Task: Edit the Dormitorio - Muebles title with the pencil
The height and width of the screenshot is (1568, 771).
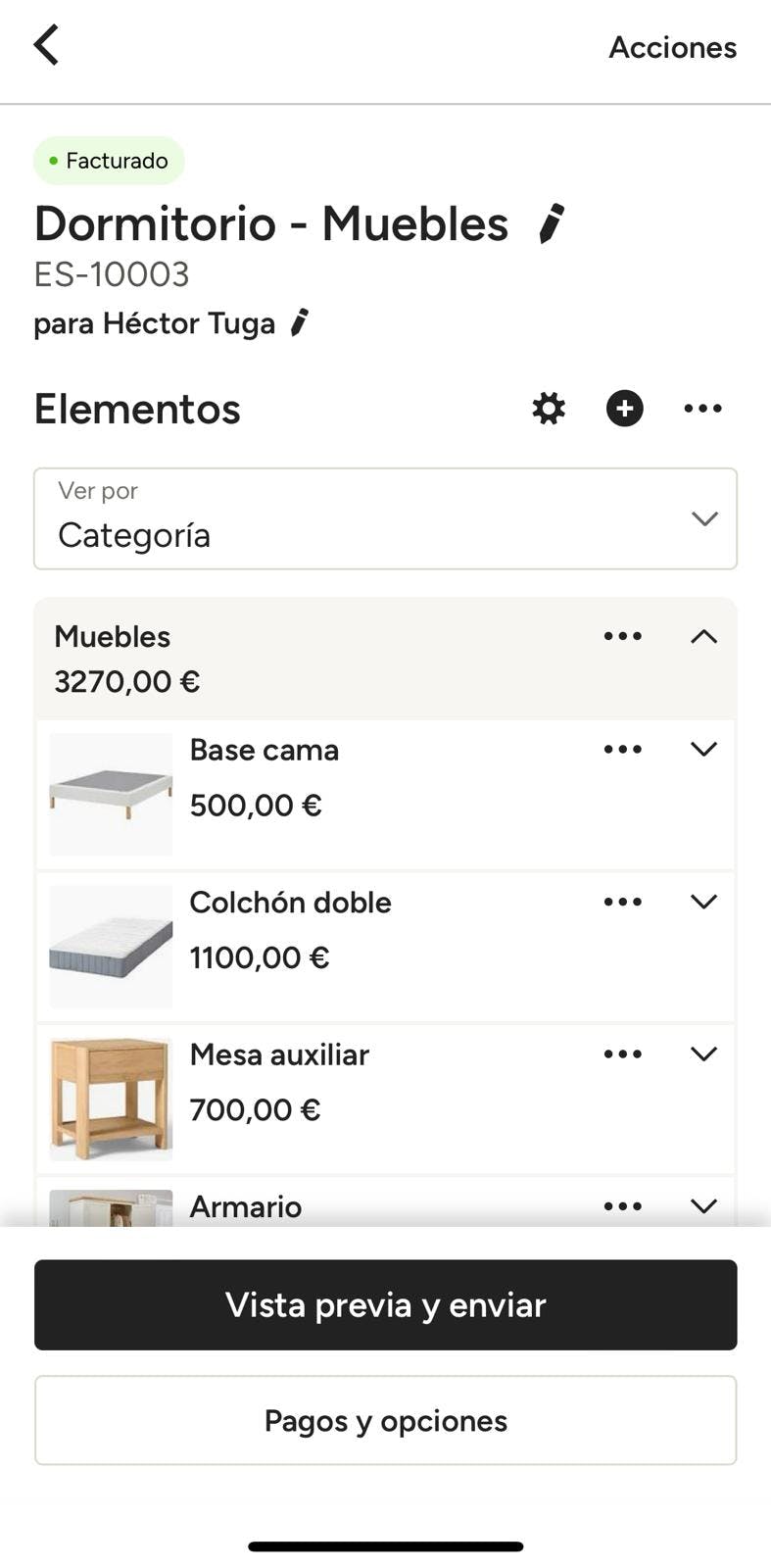Action: click(x=552, y=223)
